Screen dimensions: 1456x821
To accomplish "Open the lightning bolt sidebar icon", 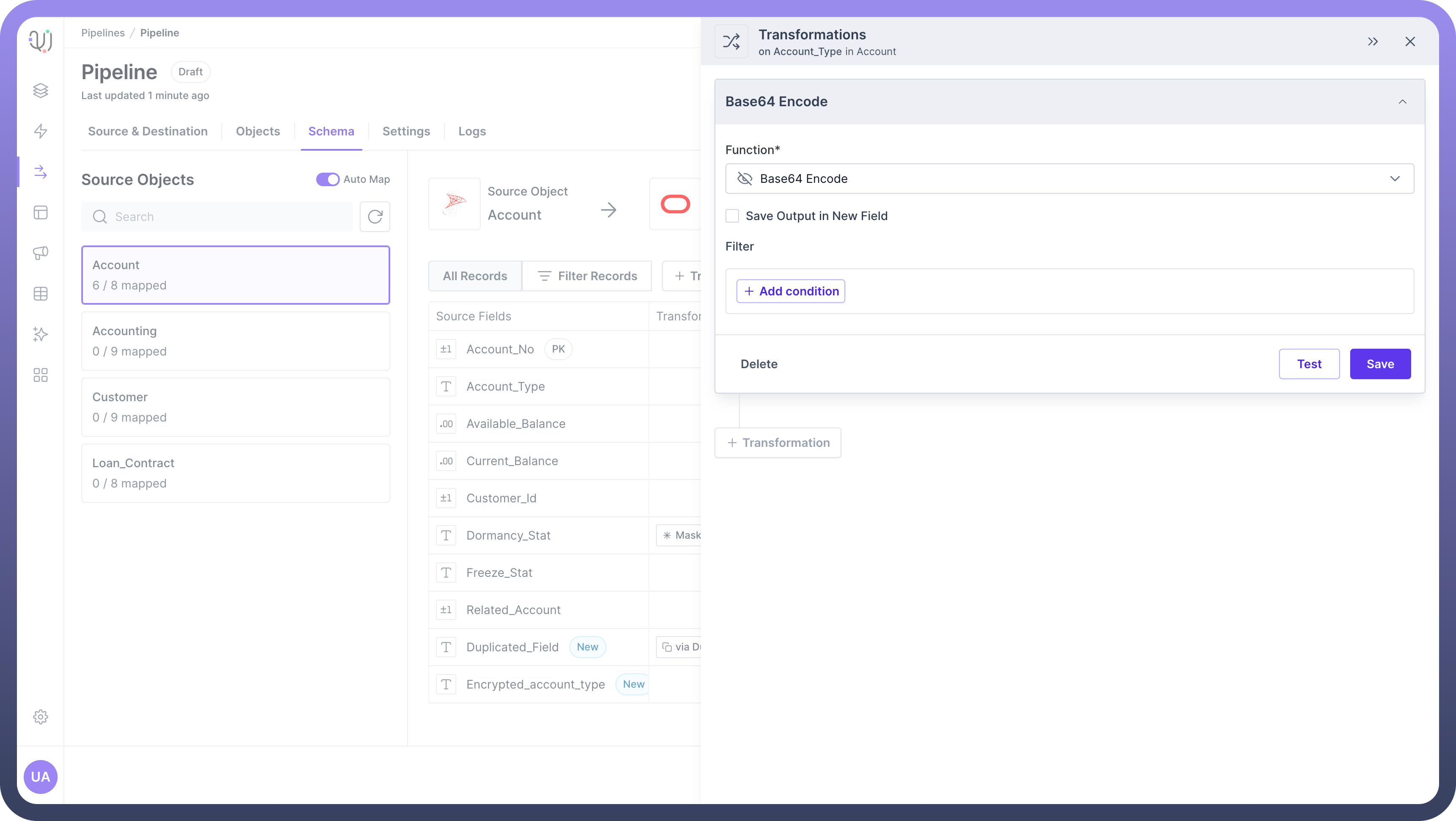I will (40, 131).
